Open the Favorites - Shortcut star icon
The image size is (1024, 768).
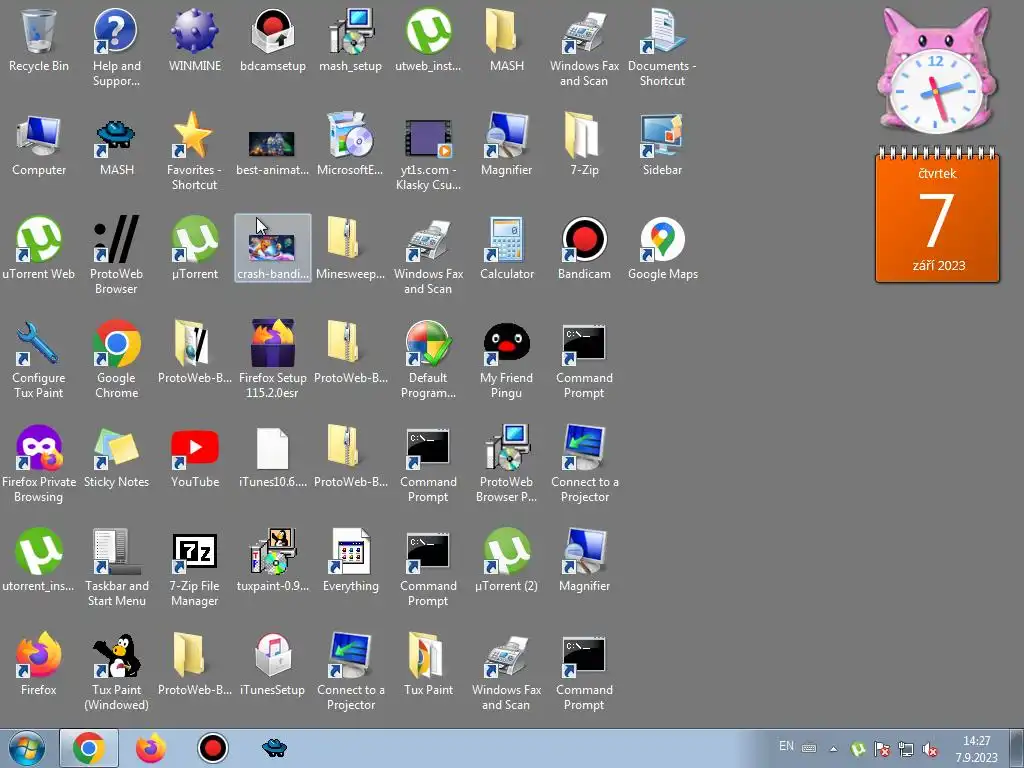point(194,150)
